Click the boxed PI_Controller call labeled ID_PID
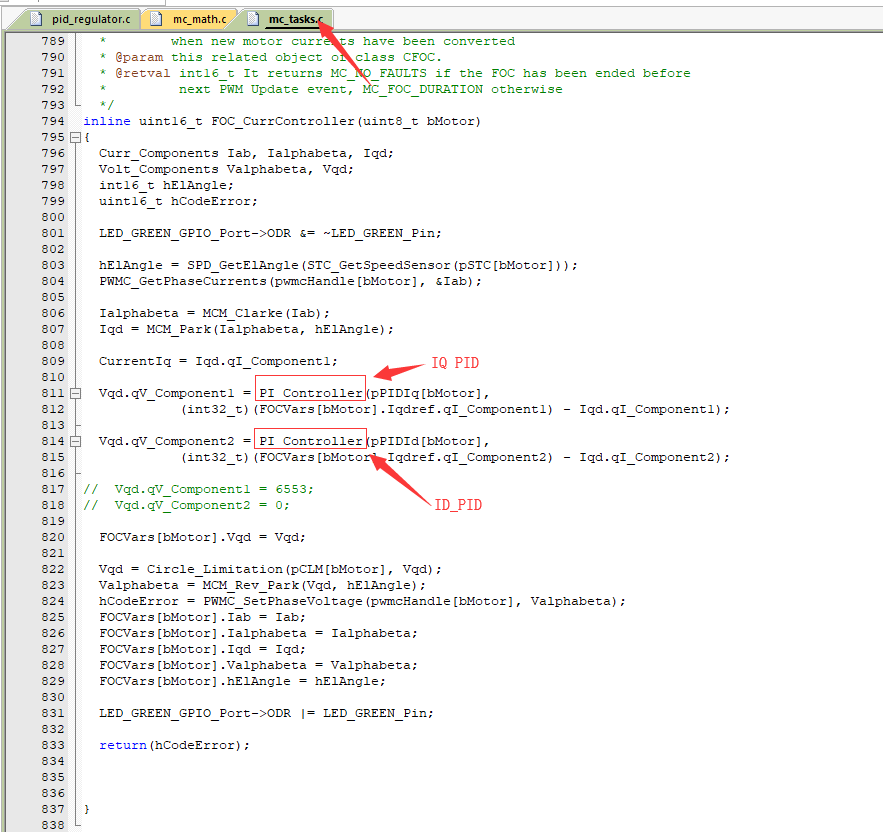The image size is (883, 832). click(310, 440)
